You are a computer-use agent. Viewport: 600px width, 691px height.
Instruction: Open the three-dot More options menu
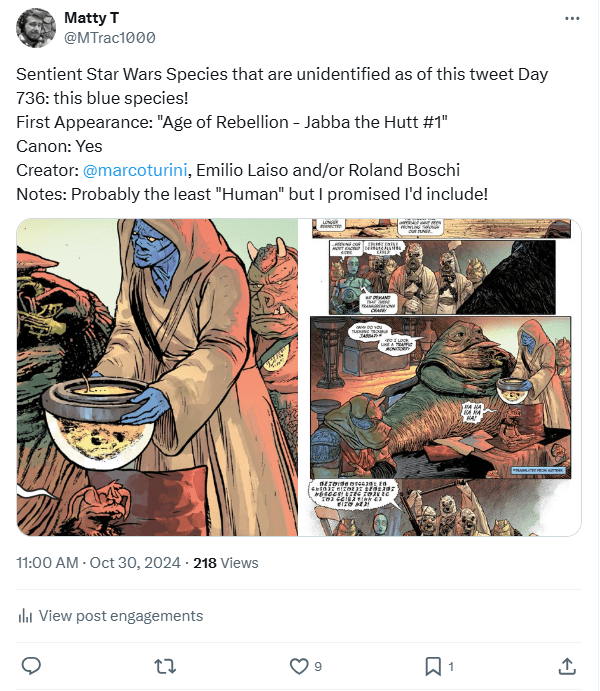[571, 19]
